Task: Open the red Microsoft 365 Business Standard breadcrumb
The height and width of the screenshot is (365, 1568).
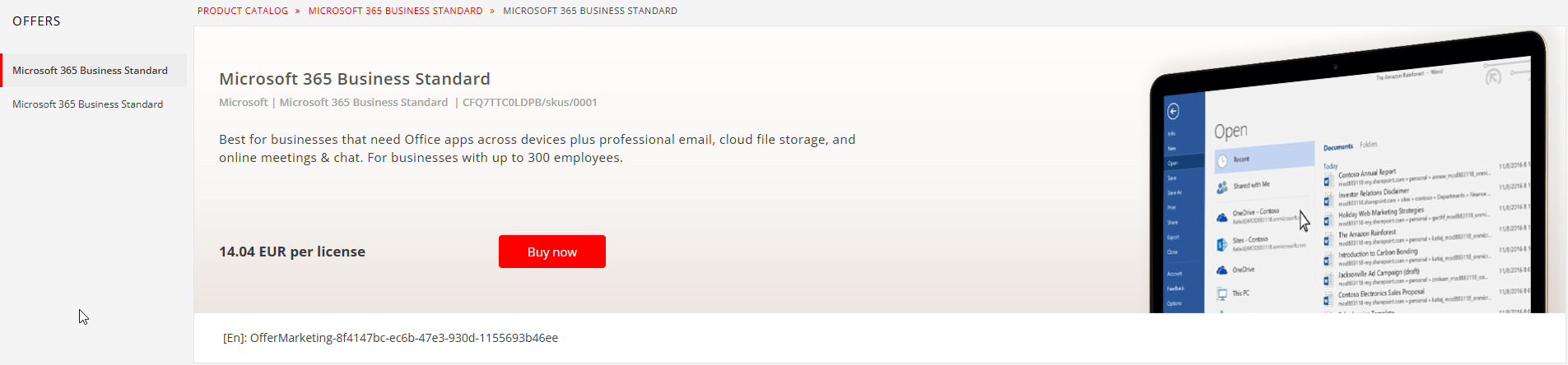Action: pos(396,11)
